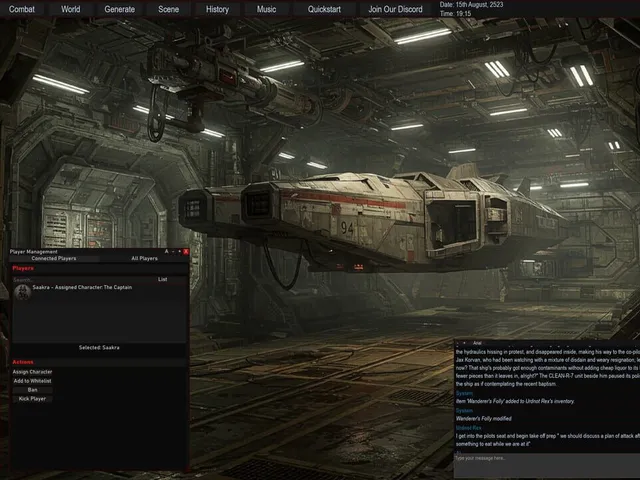Toggle the List view button
The width and height of the screenshot is (640, 480).
click(162, 280)
